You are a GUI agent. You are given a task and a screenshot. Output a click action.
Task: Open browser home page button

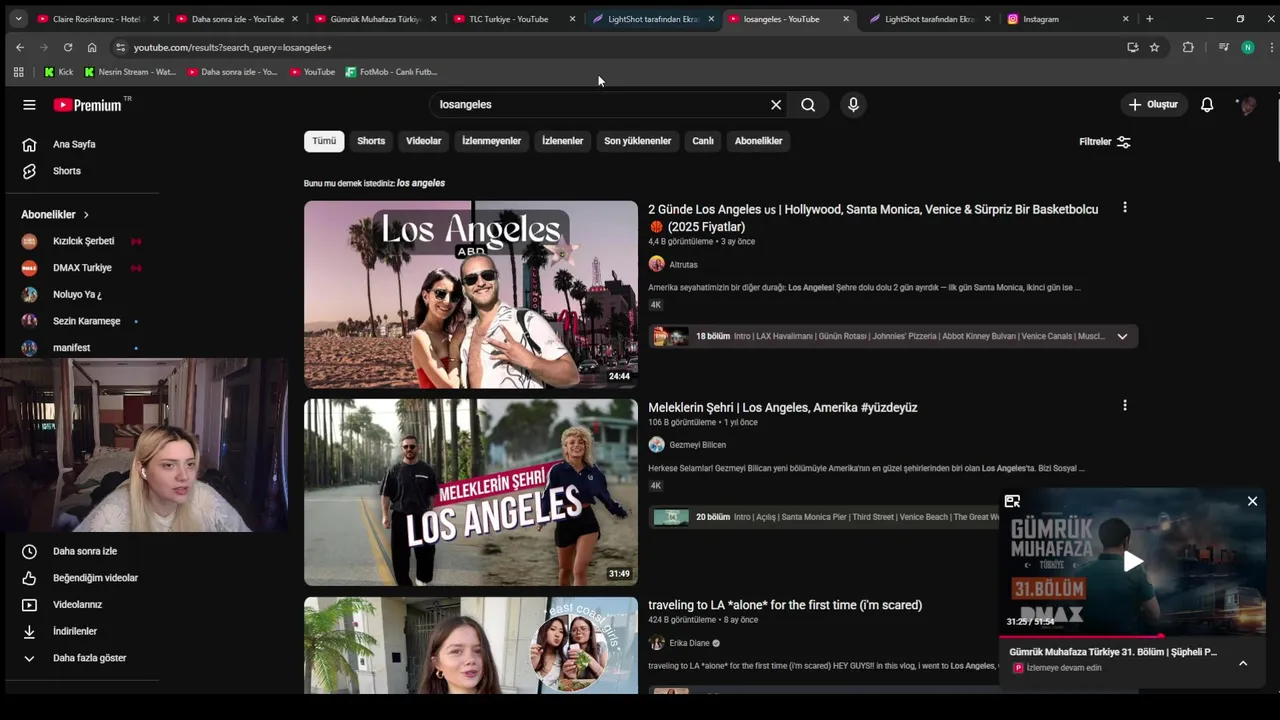[92, 47]
